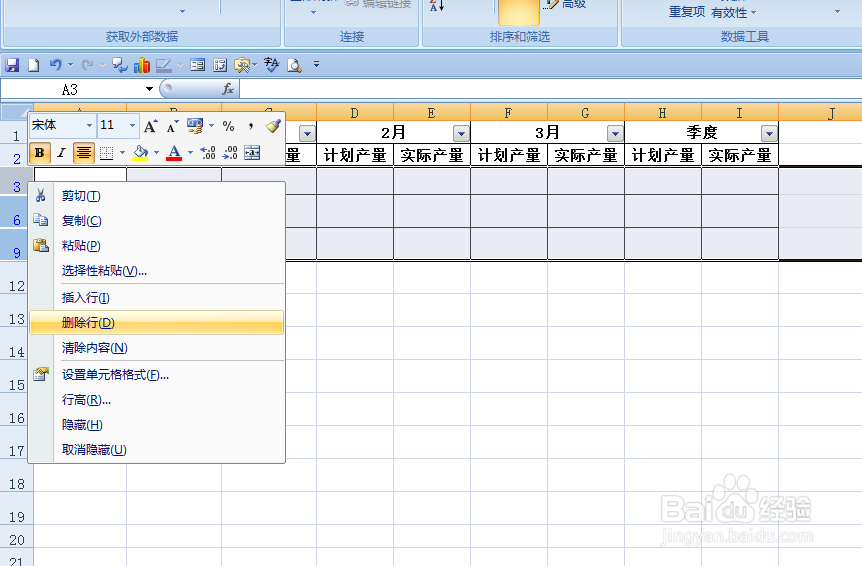
Task: Select 删除行(D) in the context menu
Action: (157, 323)
